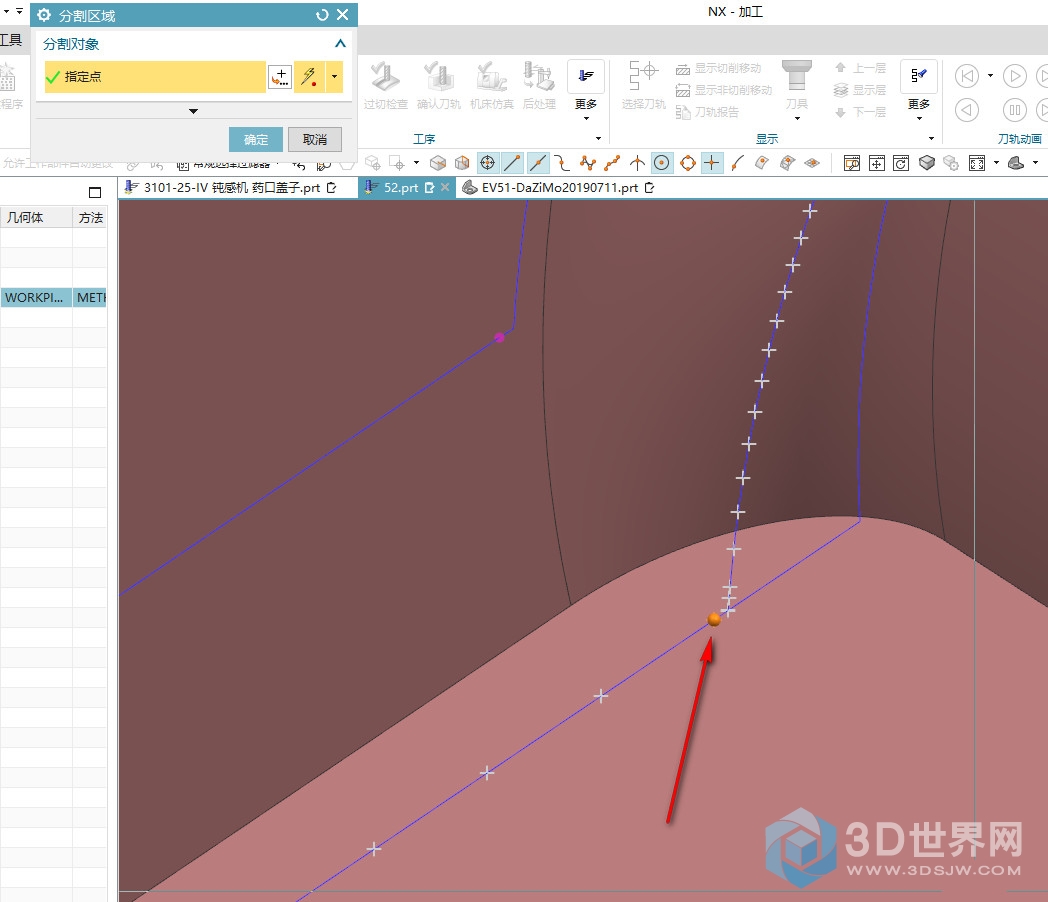Click the 取消 button
1048x902 pixels.
[315, 139]
